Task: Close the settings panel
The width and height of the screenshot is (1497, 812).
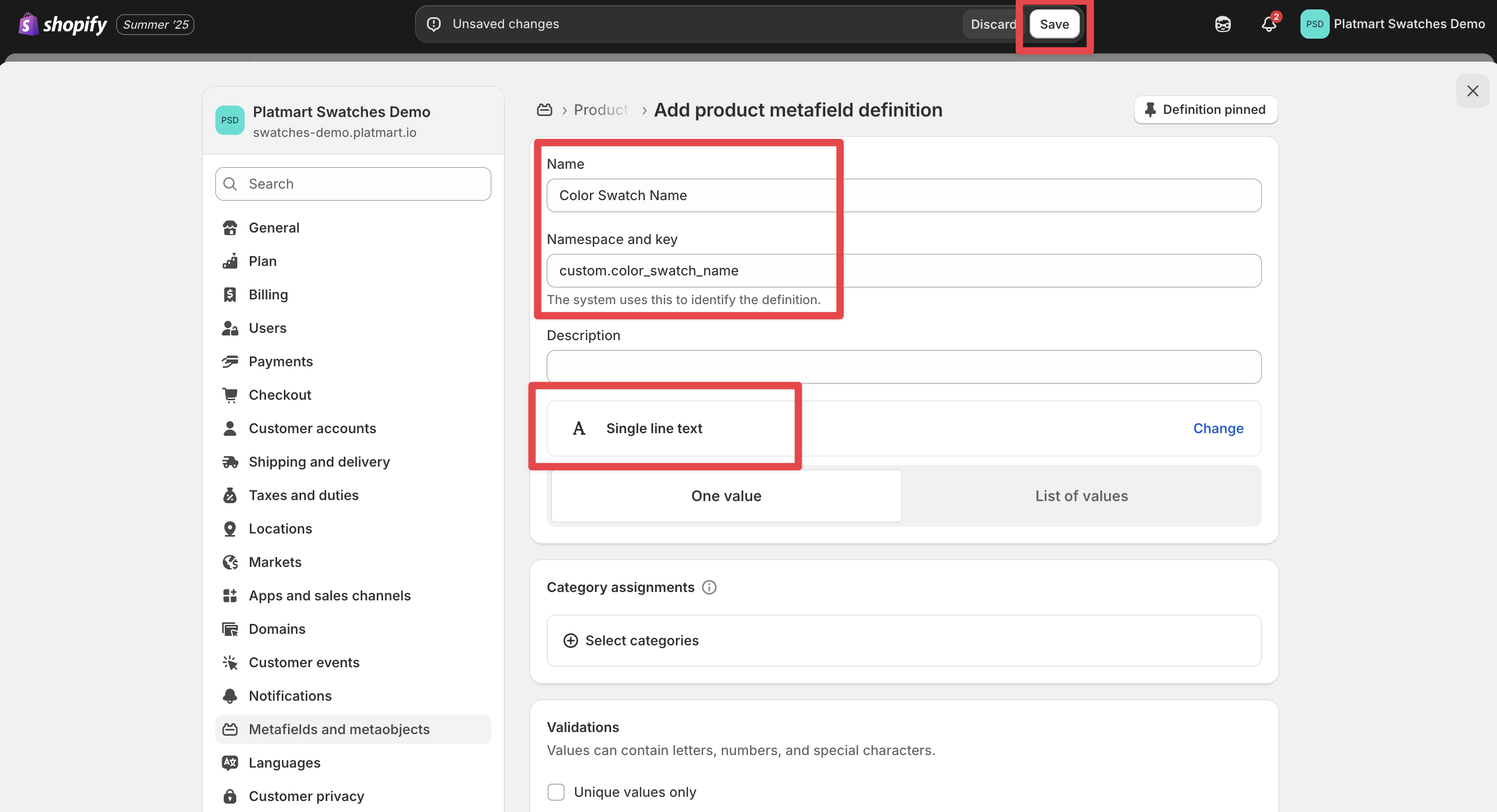Action: coord(1472,91)
